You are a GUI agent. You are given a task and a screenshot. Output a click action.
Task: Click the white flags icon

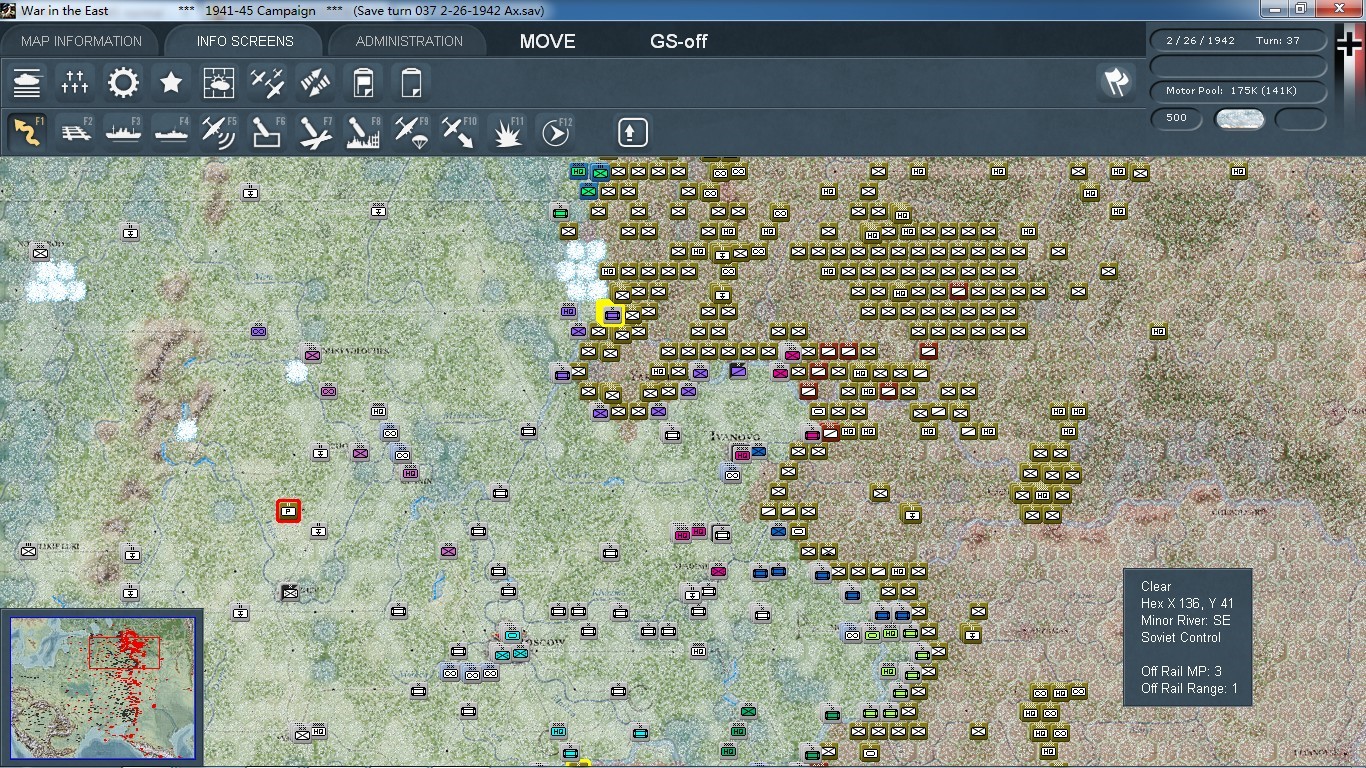1116,82
